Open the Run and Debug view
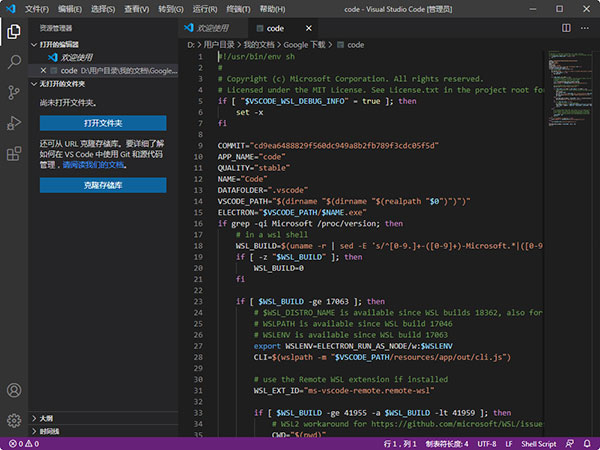This screenshot has width=600, height=450. tap(14, 123)
